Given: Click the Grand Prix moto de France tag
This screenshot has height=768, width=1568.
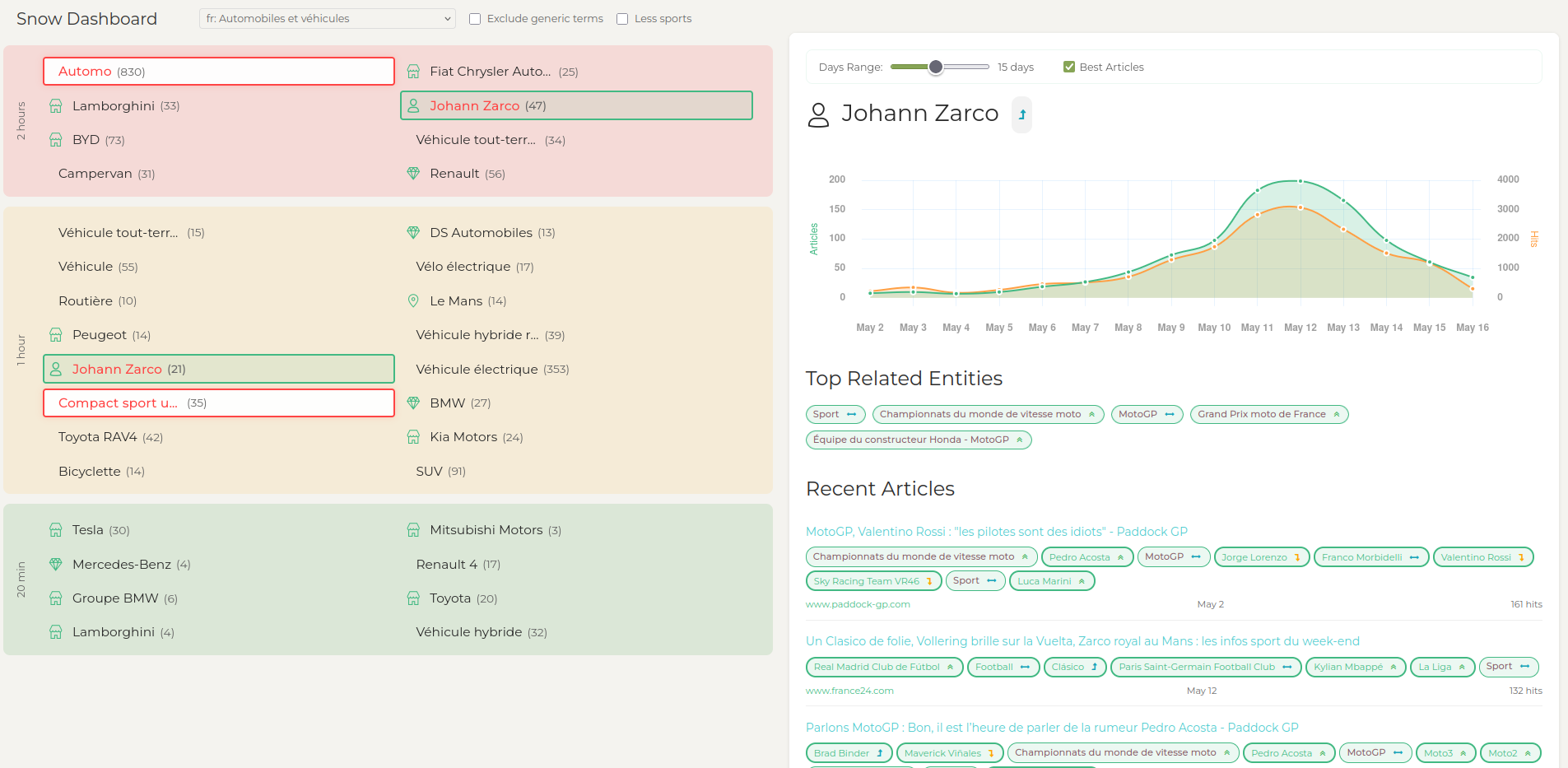Looking at the screenshot, I should 1269,414.
